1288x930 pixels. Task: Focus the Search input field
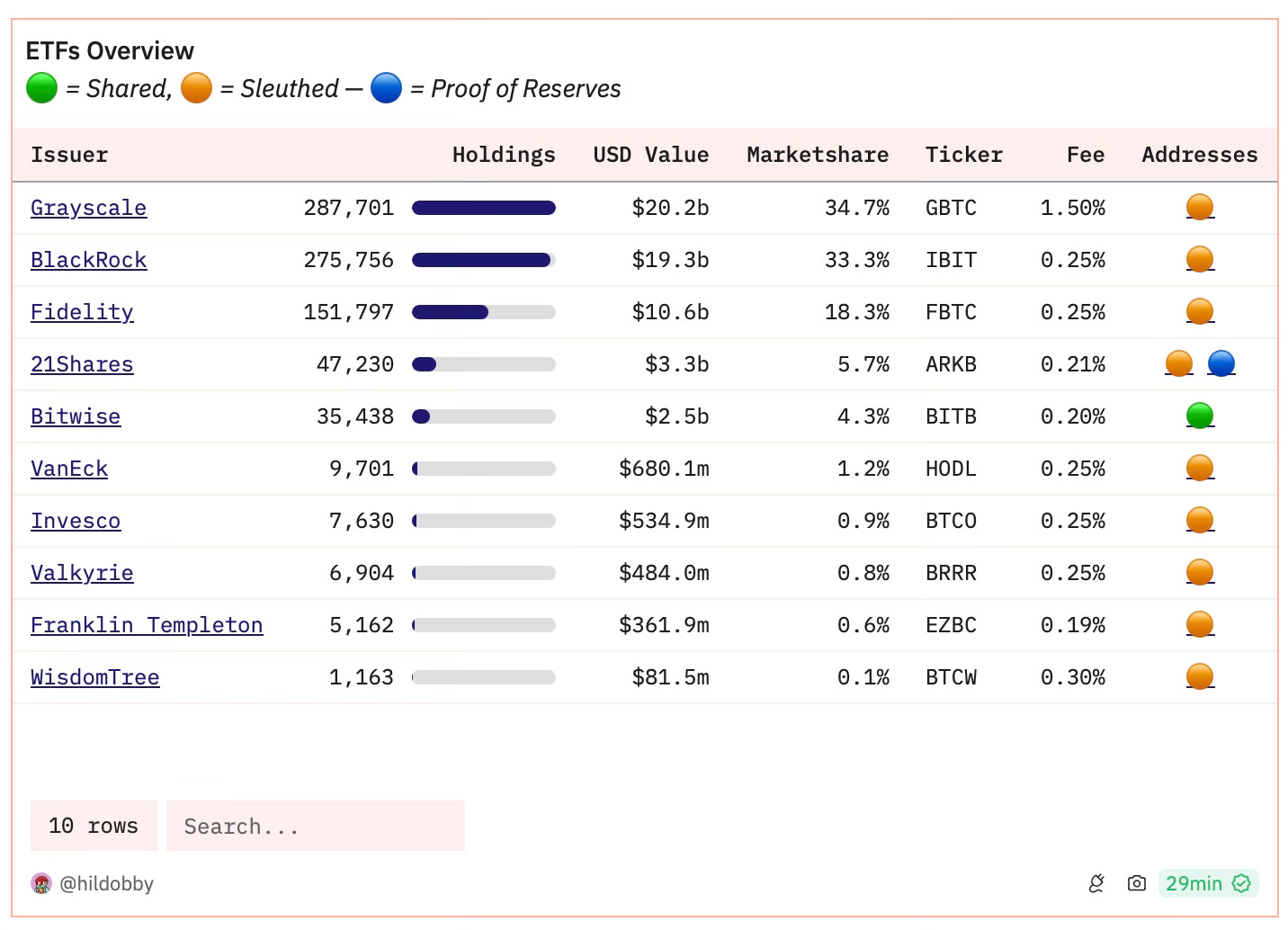pyautogui.click(x=316, y=826)
